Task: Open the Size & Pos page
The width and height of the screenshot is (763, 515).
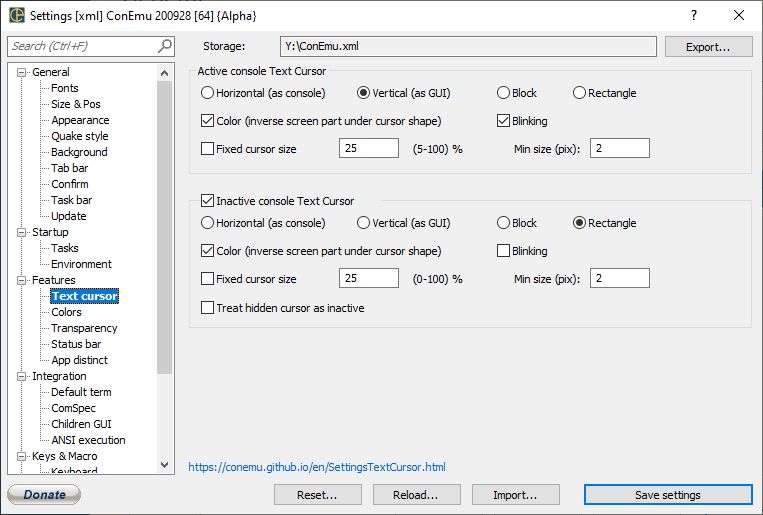Action: 76,104
